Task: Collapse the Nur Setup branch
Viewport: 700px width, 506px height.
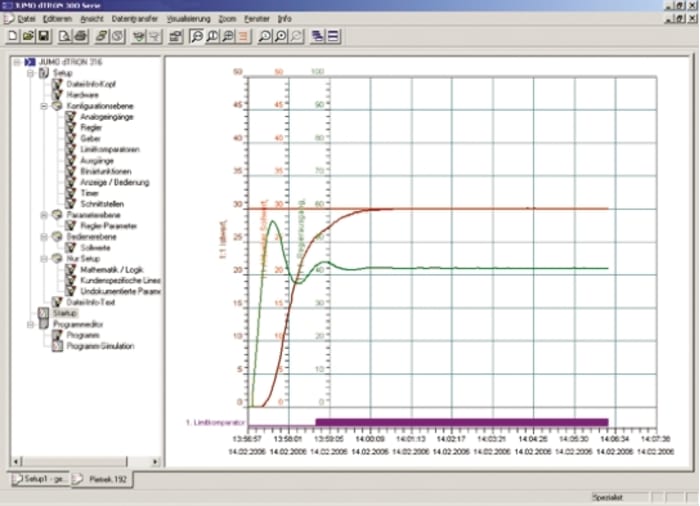Action: [x=44, y=259]
